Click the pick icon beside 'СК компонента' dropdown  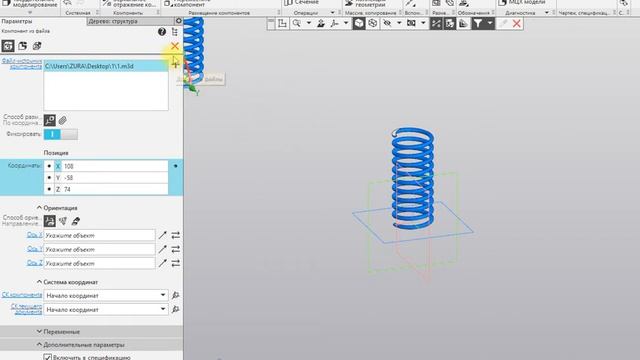[176, 295]
